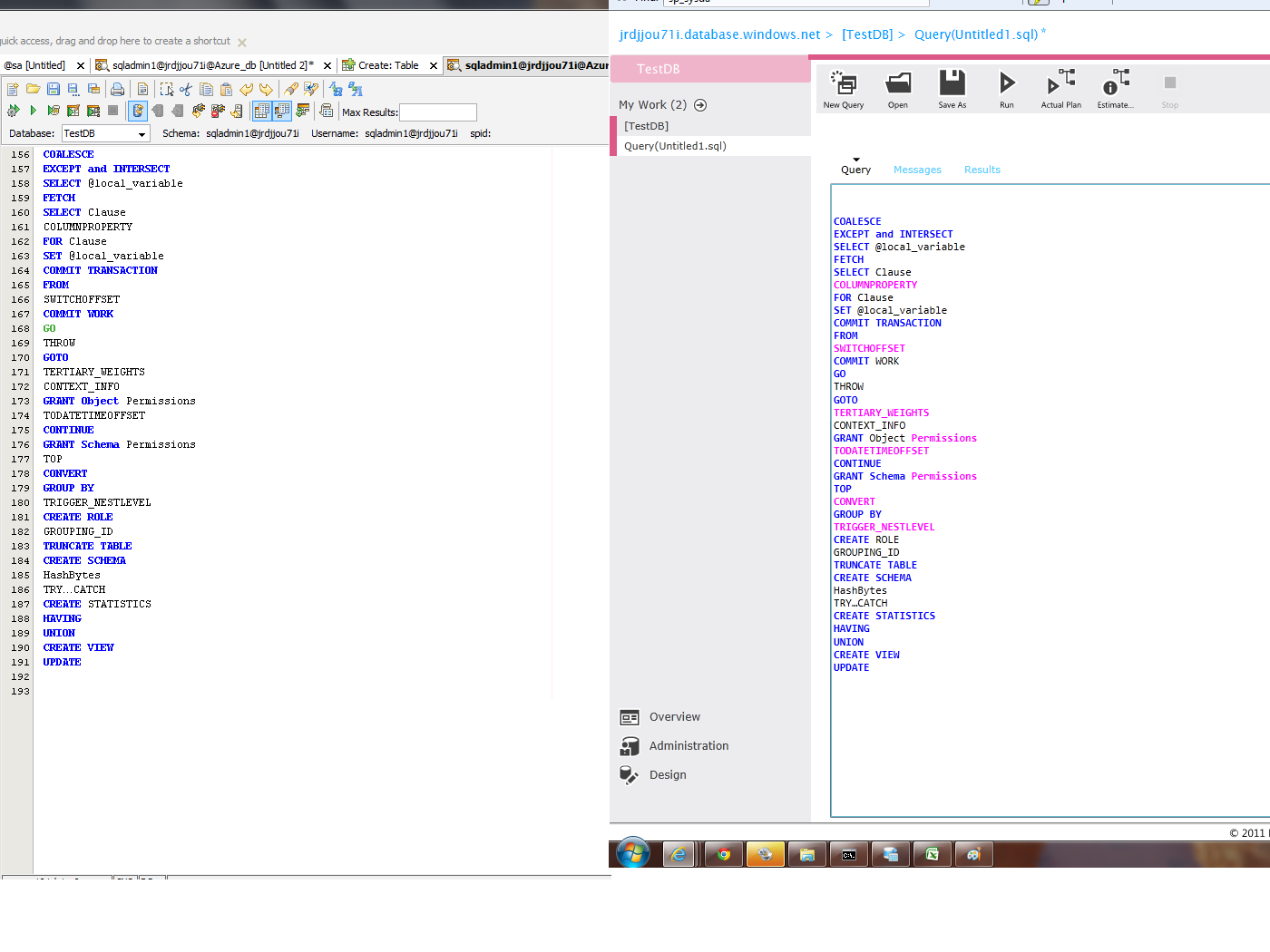Switch to the Messages tab
1270x952 pixels.
tap(917, 170)
